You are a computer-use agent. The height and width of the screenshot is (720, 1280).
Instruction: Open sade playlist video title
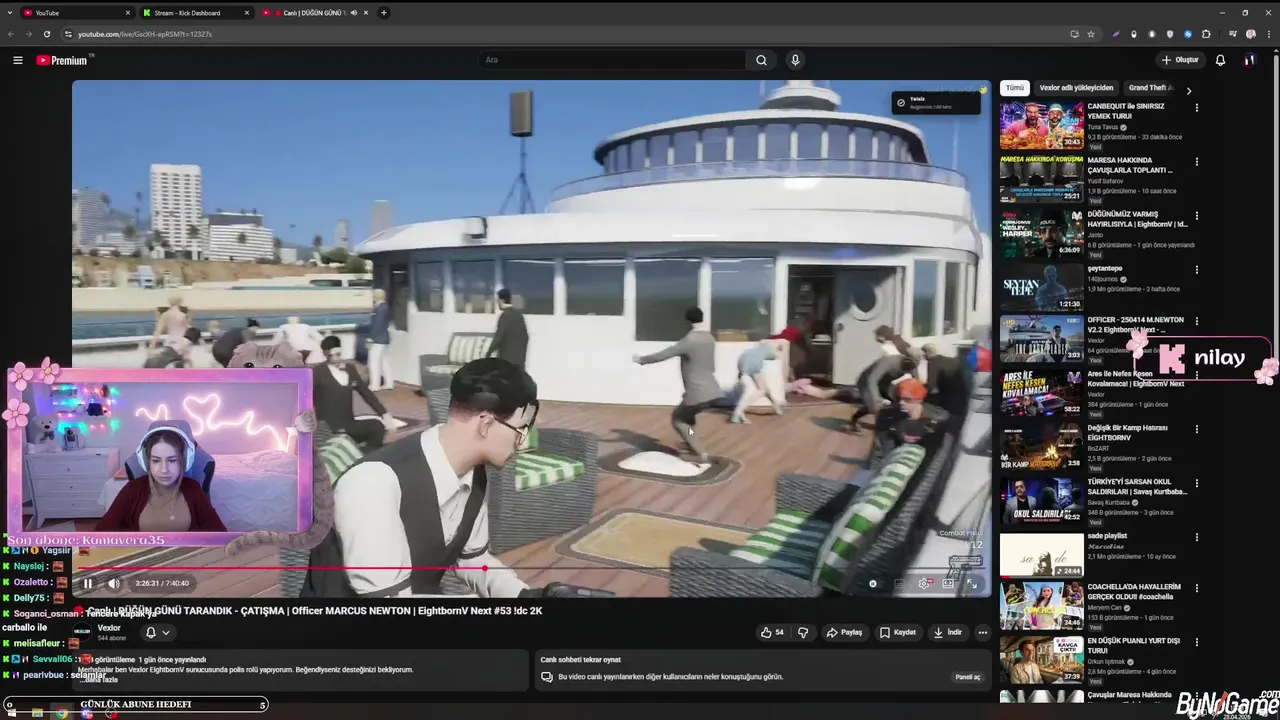click(x=1107, y=536)
